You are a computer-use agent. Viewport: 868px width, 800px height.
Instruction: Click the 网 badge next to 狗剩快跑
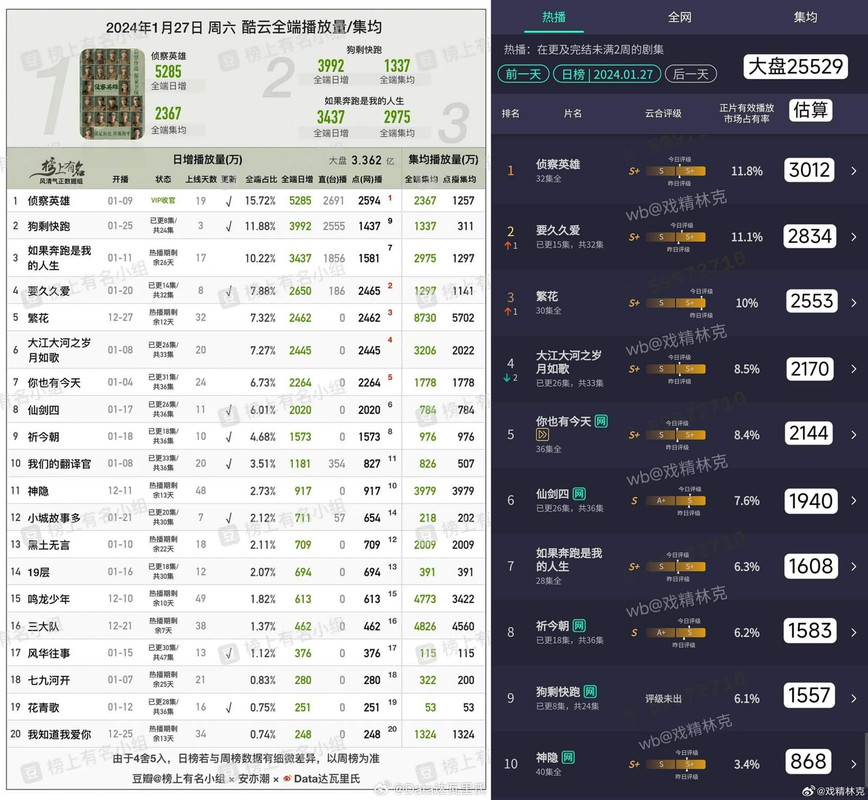pyautogui.click(x=590, y=691)
